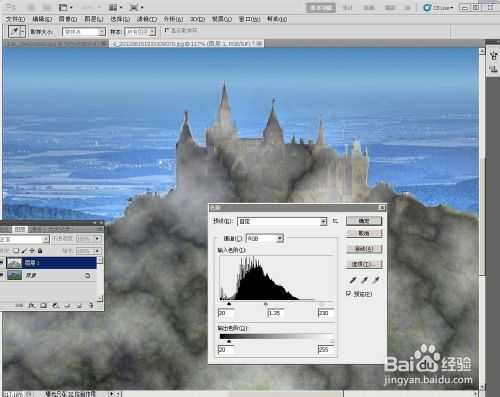Click the eyedropper tool preset icon
500x397 pixels.
point(16,32)
